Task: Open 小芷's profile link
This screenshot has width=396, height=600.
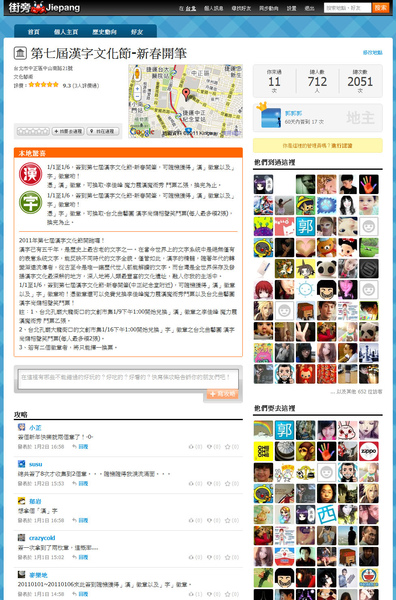Action: pos(35,428)
